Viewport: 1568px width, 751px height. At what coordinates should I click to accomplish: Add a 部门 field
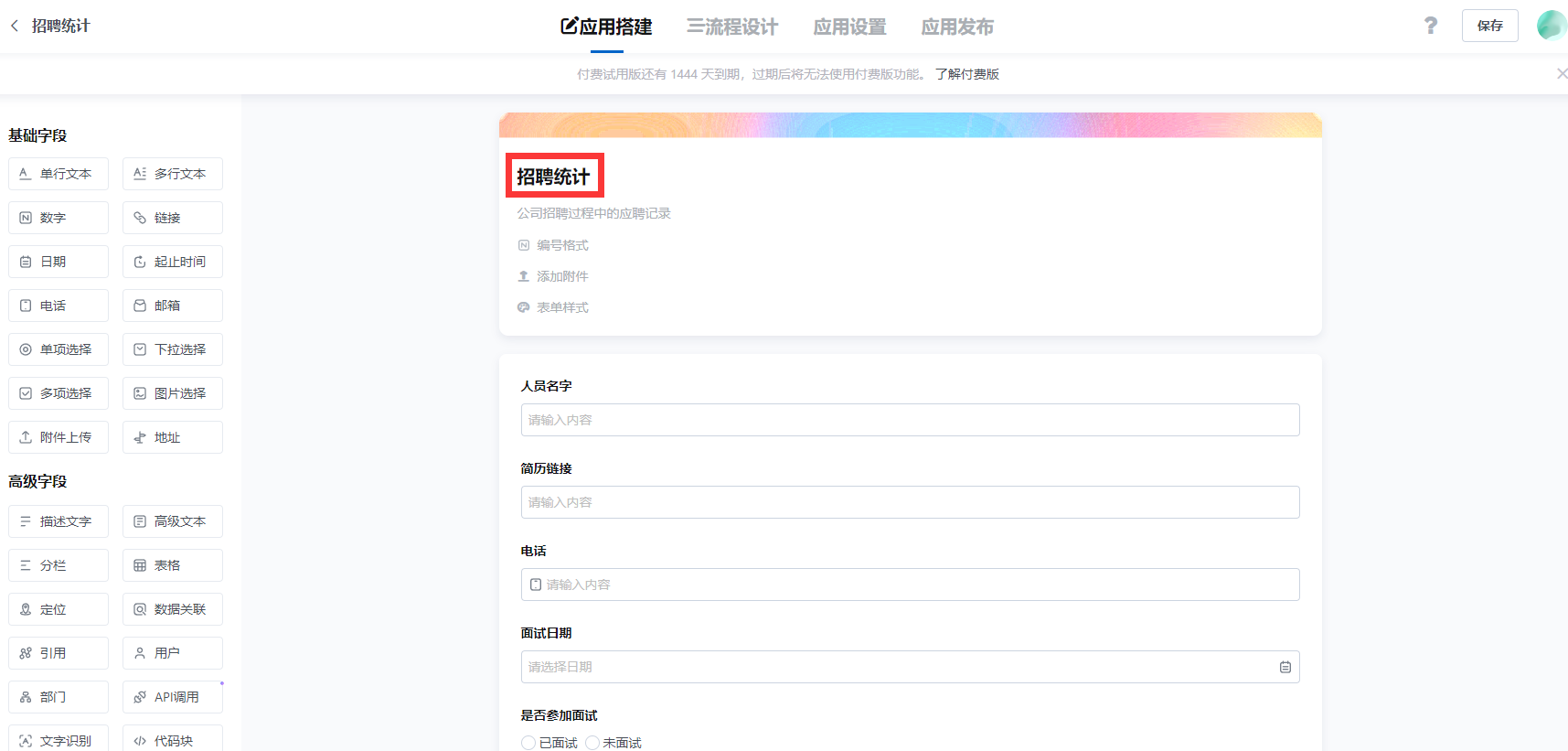59,697
